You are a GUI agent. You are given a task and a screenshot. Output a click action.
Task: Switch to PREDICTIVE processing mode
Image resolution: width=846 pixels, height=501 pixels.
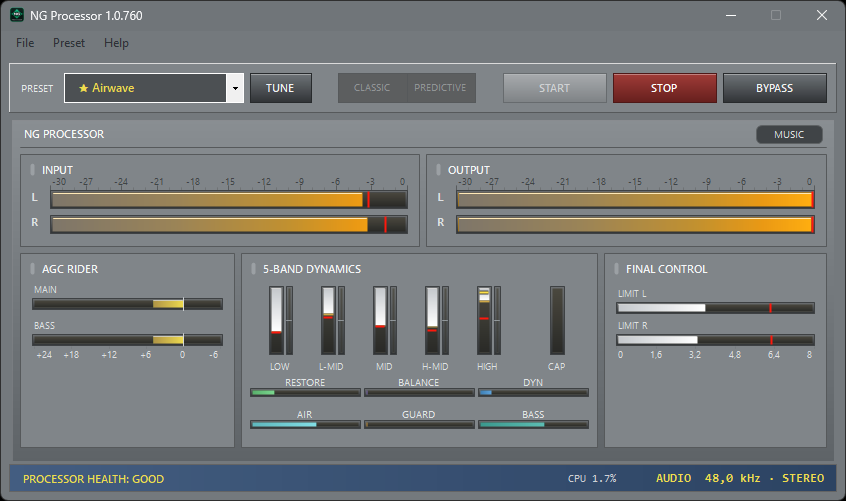point(441,88)
